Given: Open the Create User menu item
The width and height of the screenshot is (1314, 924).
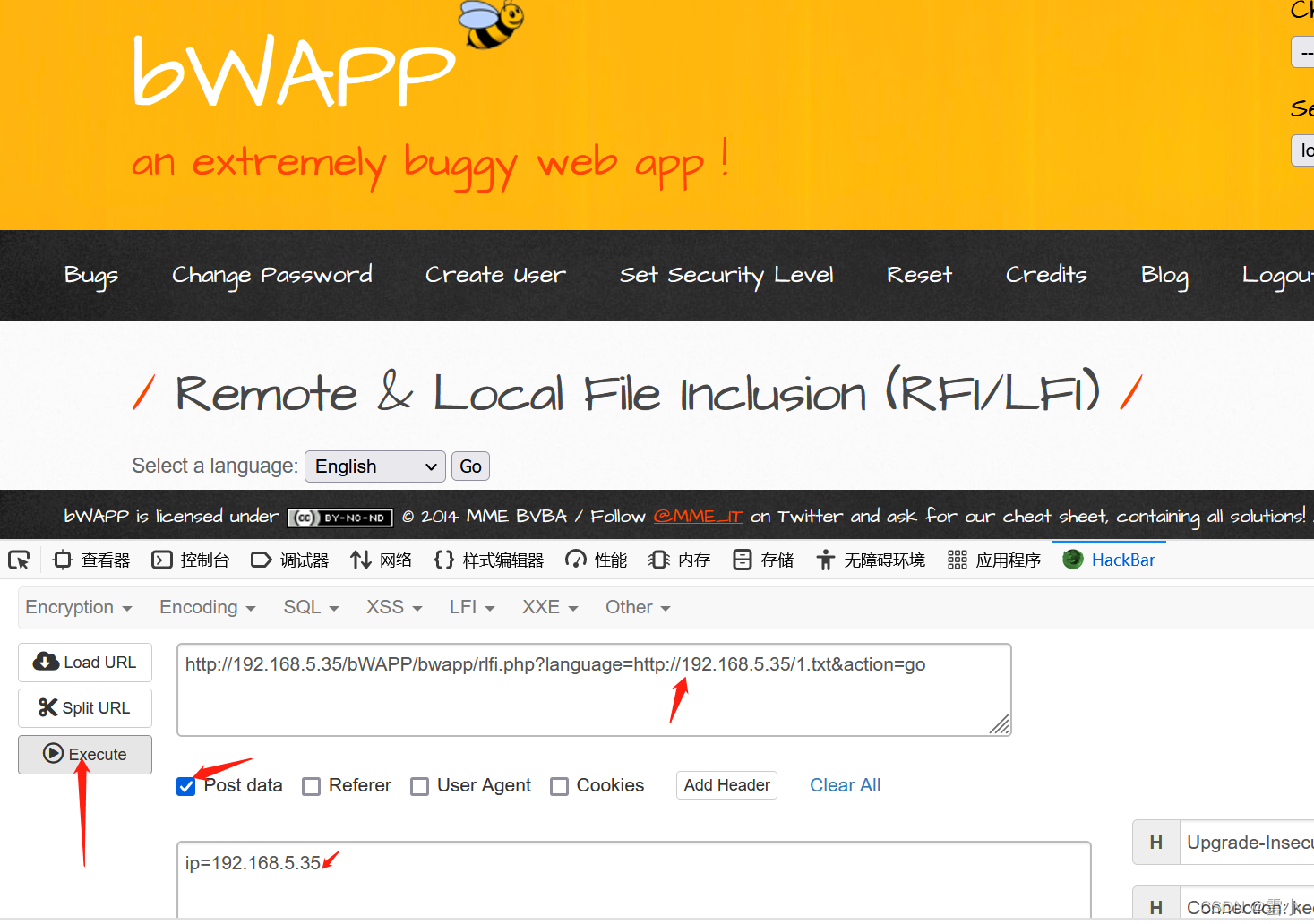Looking at the screenshot, I should pos(495,276).
